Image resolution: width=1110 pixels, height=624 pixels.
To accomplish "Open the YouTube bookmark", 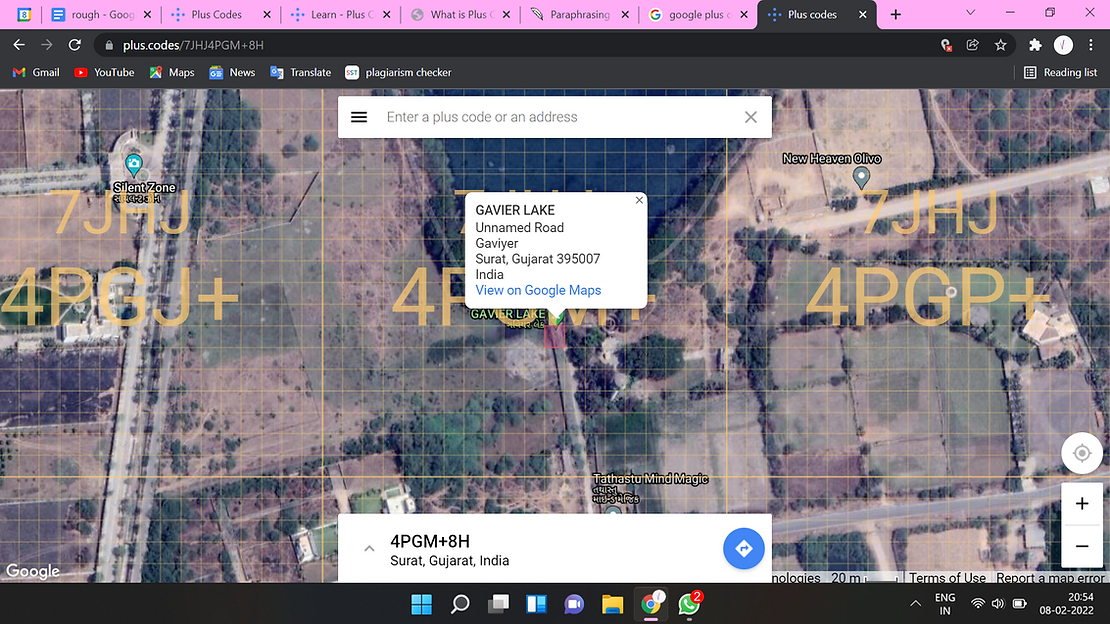I will click(x=104, y=72).
